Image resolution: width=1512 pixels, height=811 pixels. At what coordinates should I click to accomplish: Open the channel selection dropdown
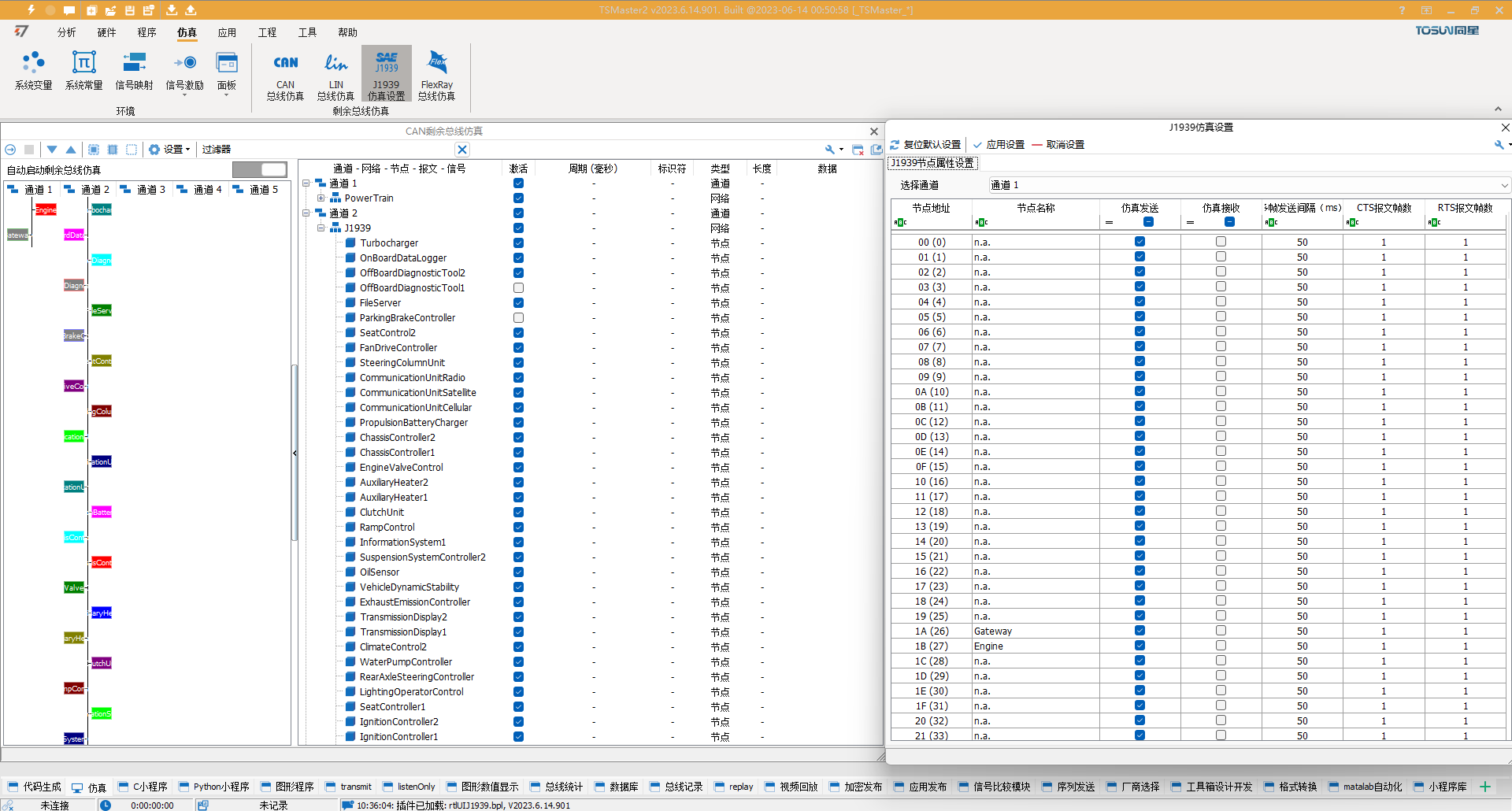1503,186
